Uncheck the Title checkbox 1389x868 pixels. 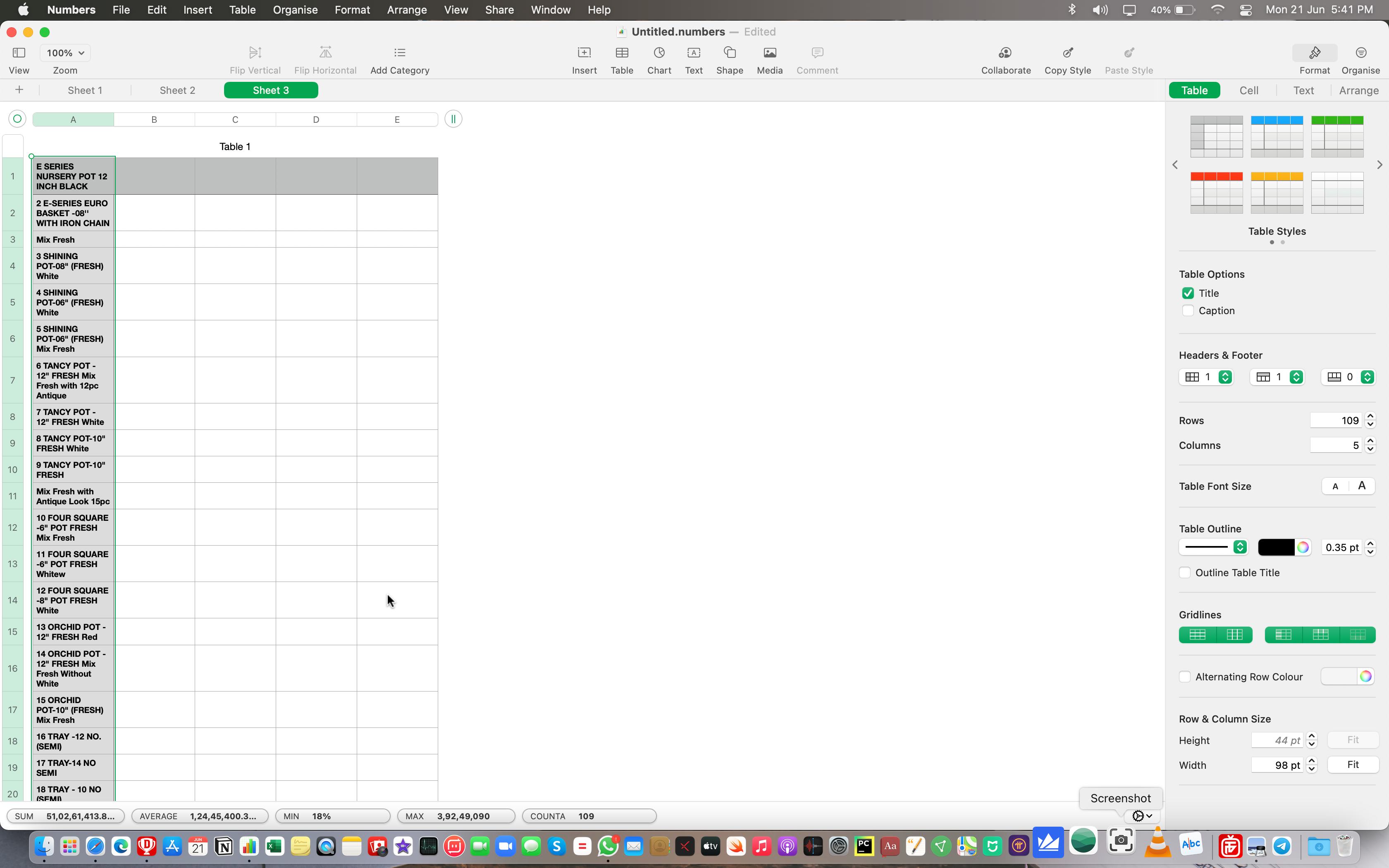click(x=1188, y=293)
